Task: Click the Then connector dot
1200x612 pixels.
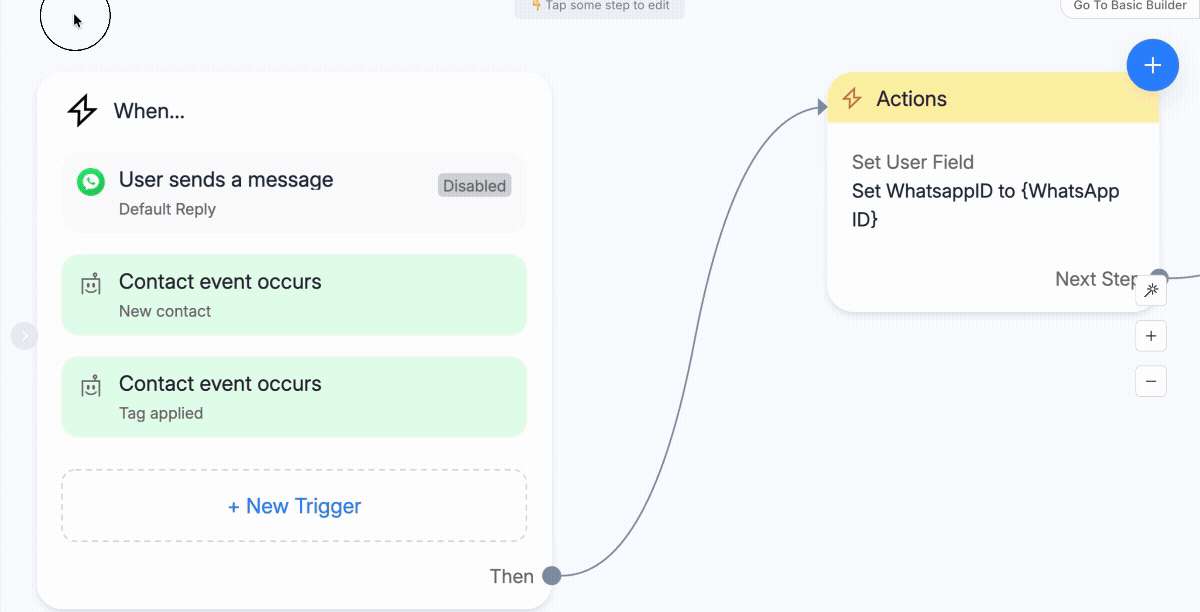Action: 551,575
